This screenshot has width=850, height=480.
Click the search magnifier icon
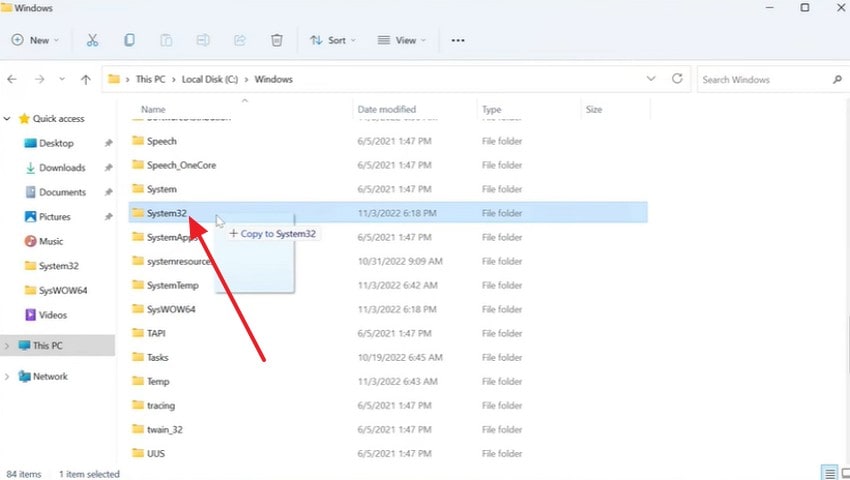point(837,79)
